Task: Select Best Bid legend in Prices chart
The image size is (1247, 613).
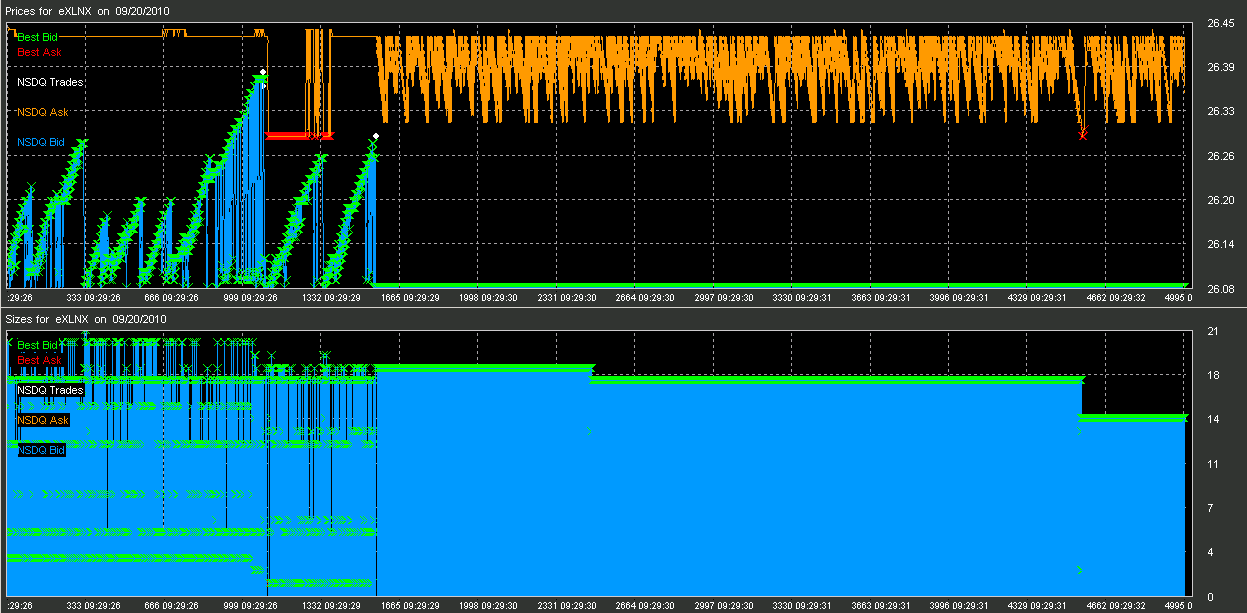Action: 38,37
